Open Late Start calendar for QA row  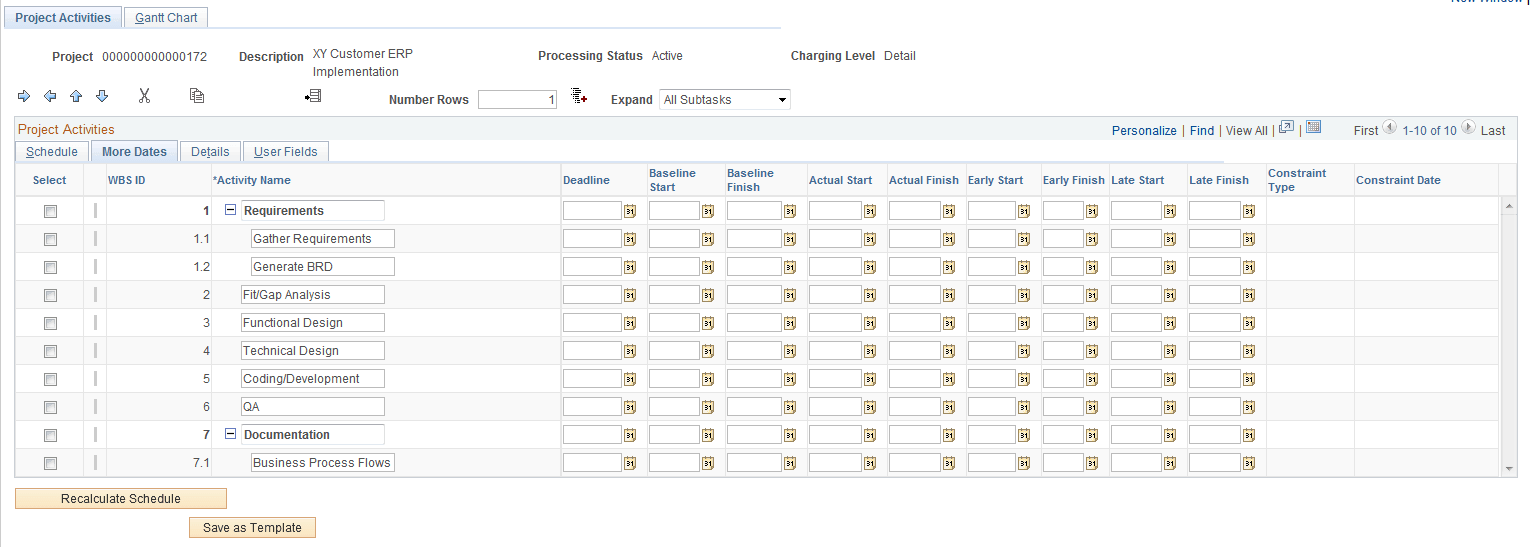coord(1169,407)
